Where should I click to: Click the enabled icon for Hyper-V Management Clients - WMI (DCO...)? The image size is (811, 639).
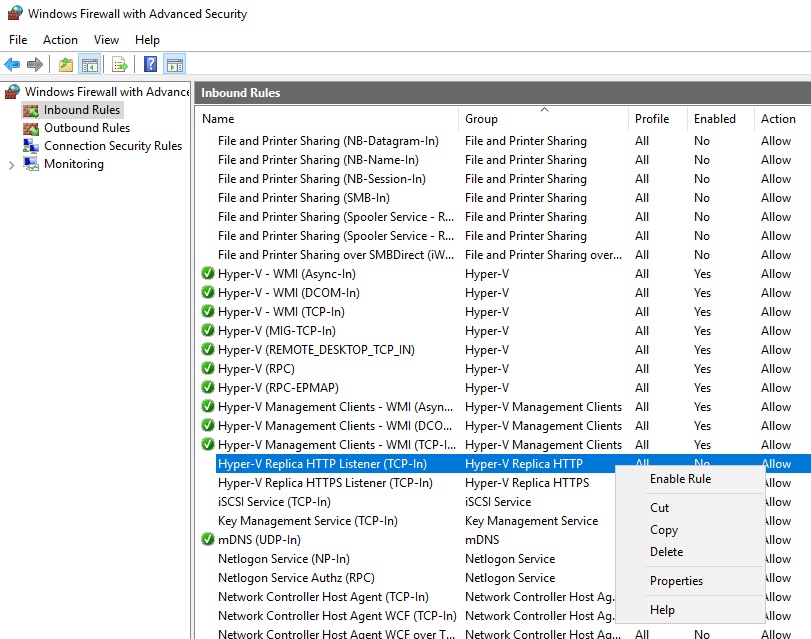(208, 425)
